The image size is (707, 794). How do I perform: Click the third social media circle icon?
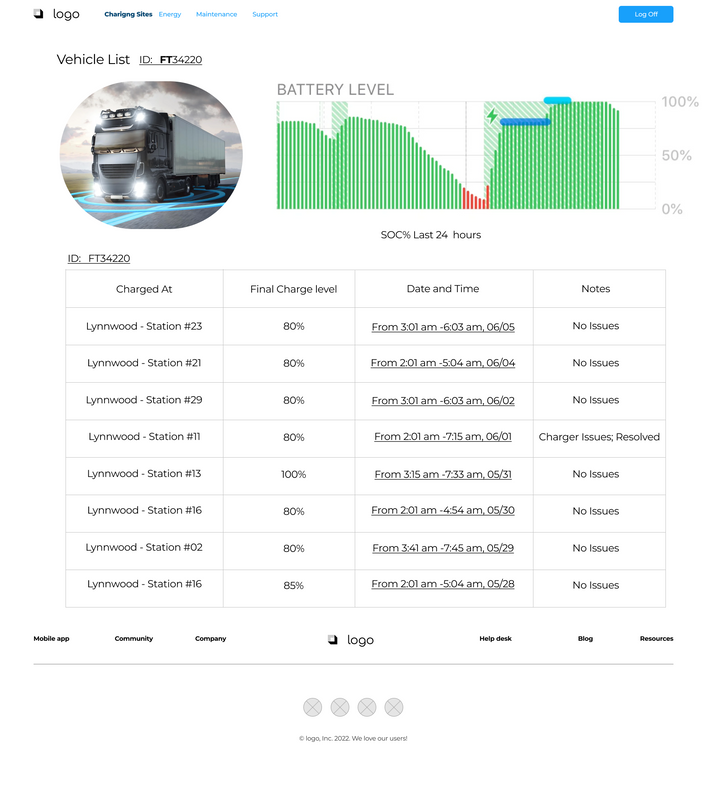coord(367,707)
